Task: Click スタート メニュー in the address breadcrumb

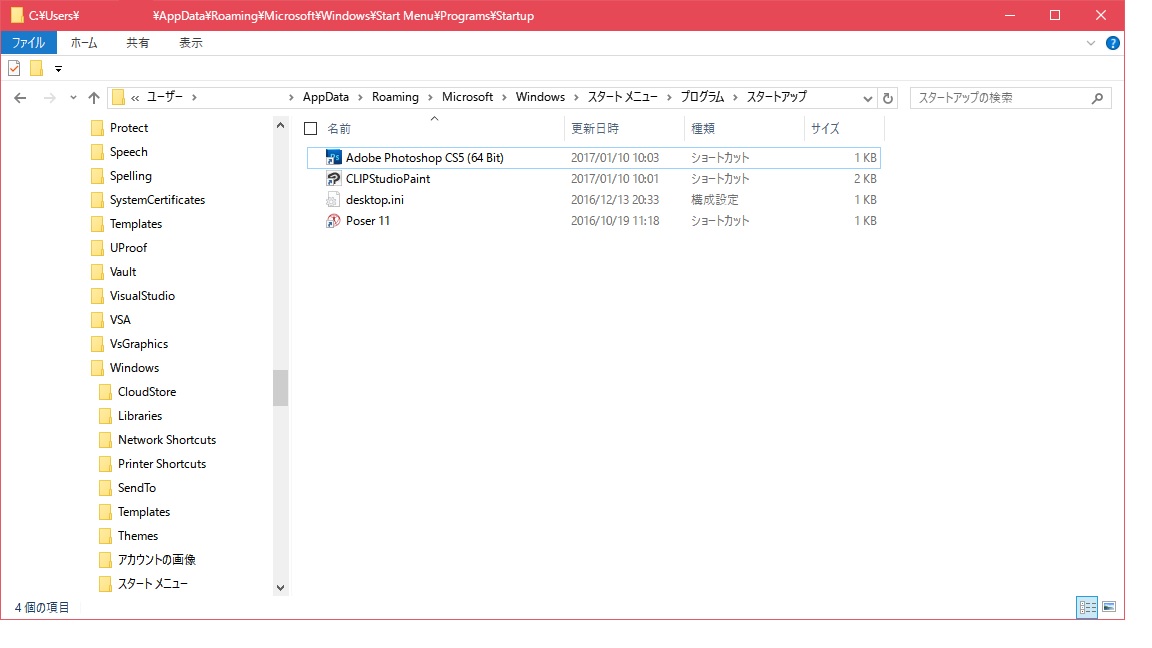Action: (622, 97)
